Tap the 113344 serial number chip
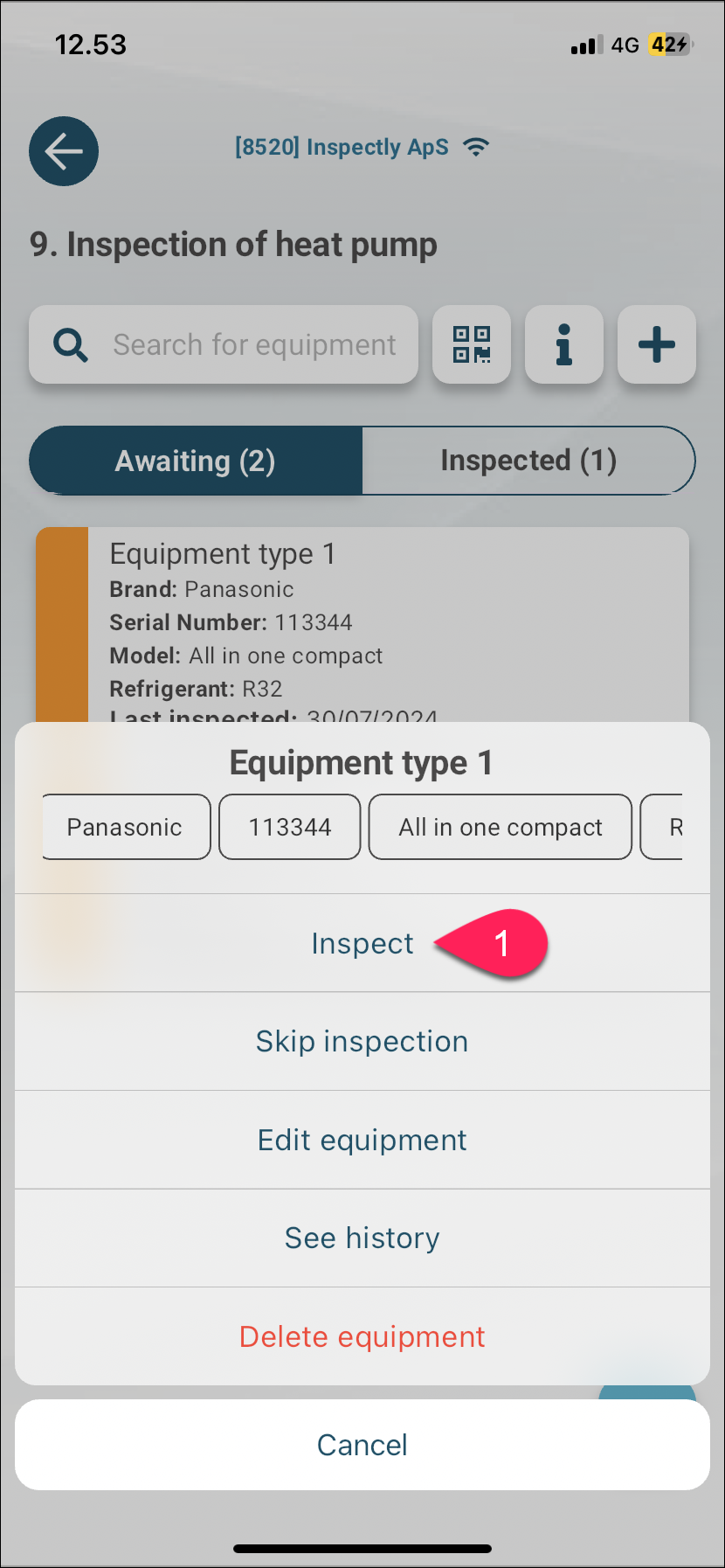Viewport: 725px width, 1568px height. 290,827
